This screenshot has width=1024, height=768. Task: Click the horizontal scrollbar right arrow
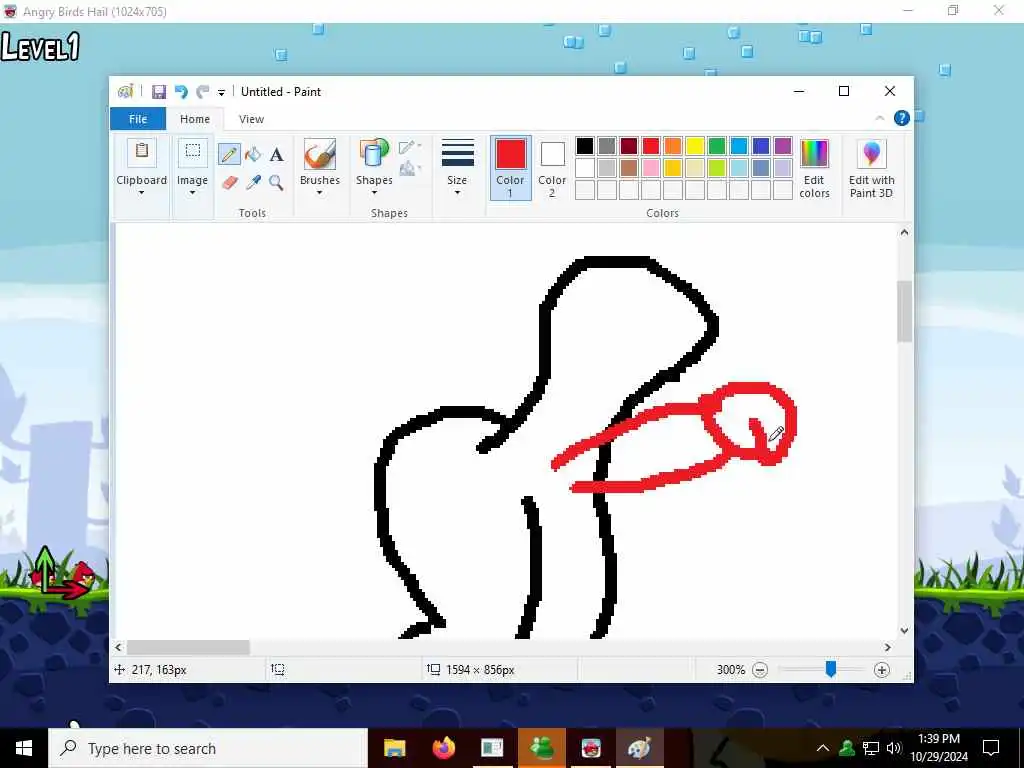point(888,647)
